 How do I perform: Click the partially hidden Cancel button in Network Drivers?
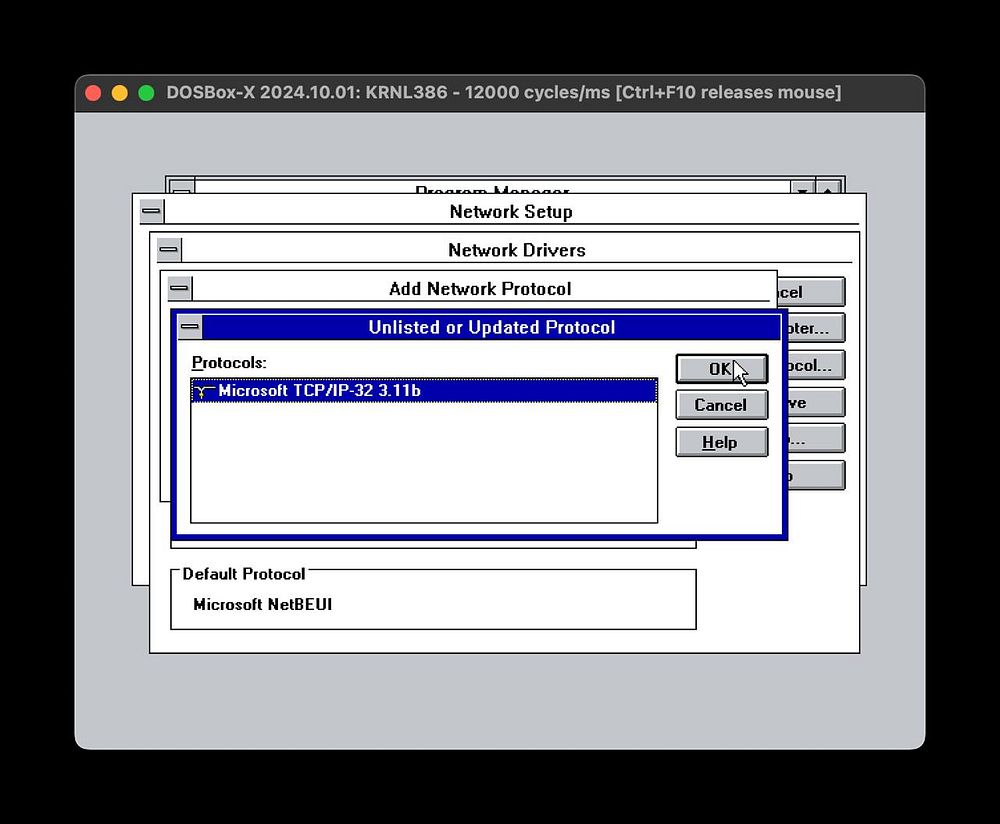pos(811,292)
